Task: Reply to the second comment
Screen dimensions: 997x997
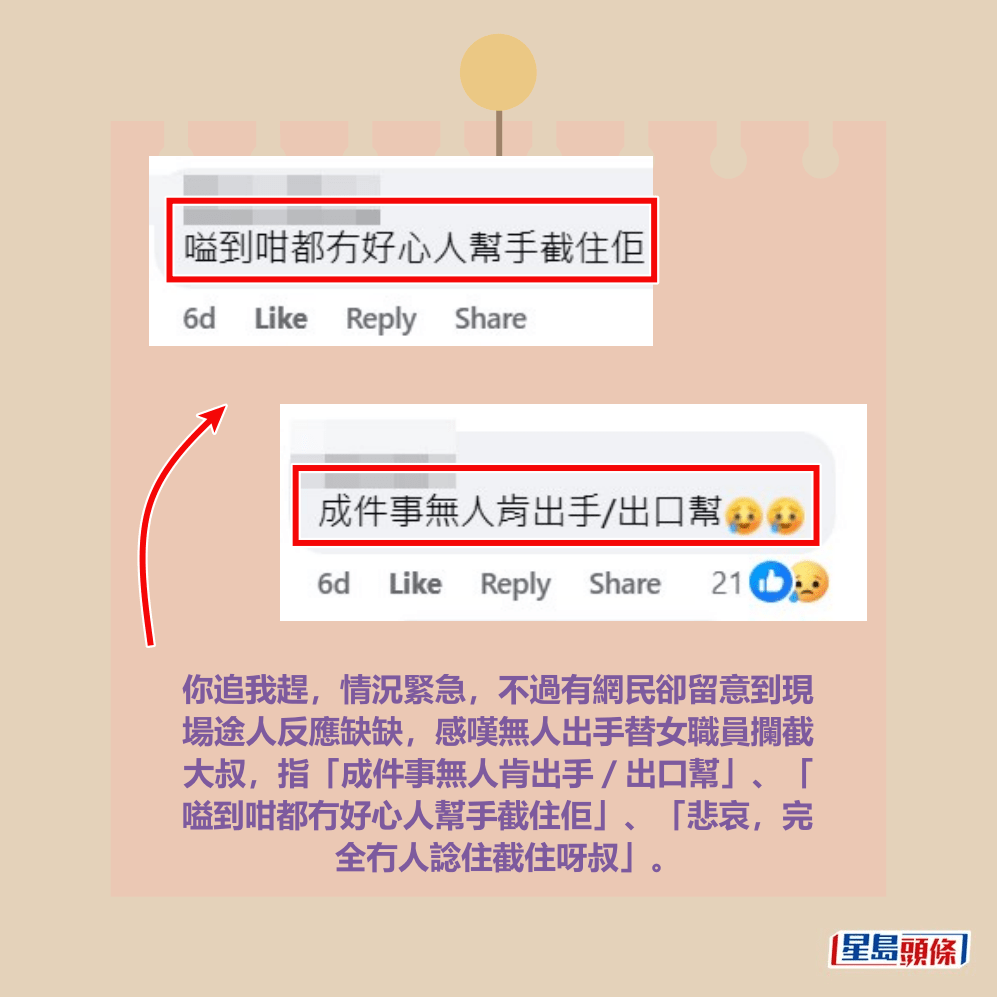Action: [x=516, y=585]
